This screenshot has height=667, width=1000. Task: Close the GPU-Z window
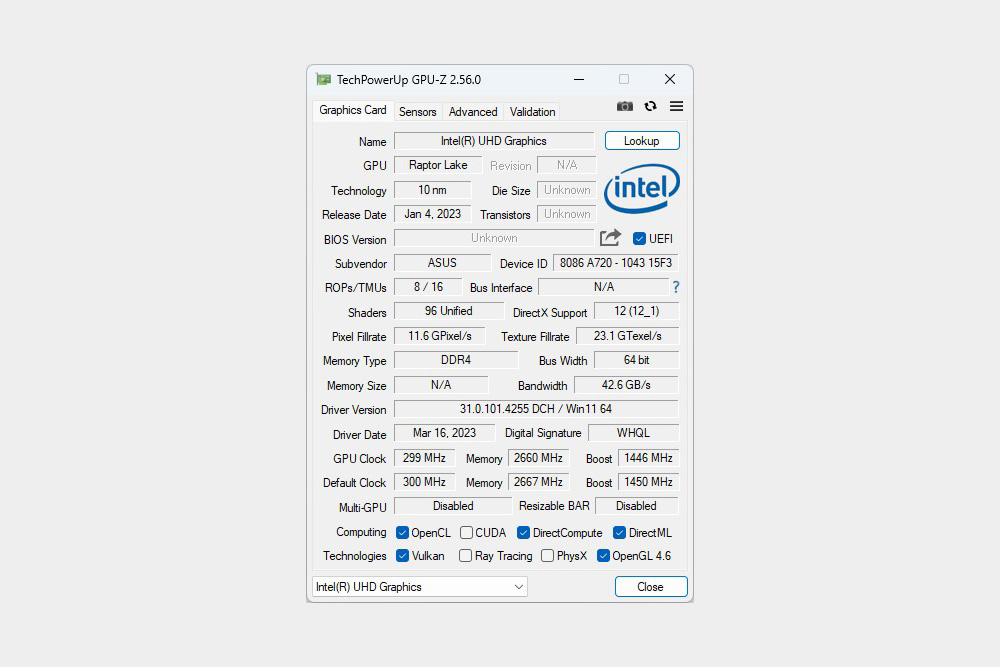pyautogui.click(x=670, y=79)
